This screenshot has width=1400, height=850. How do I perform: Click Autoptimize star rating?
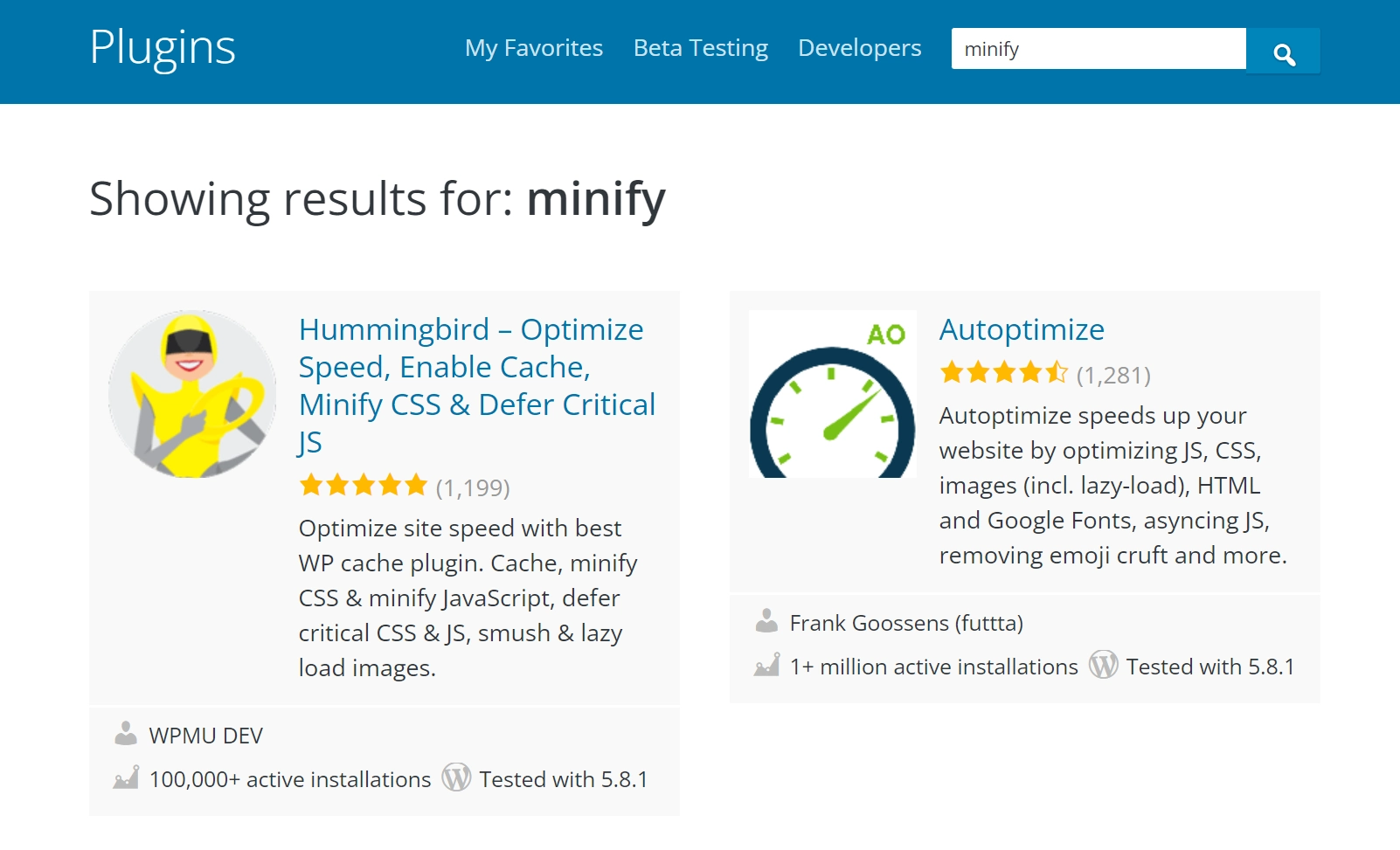1004,373
